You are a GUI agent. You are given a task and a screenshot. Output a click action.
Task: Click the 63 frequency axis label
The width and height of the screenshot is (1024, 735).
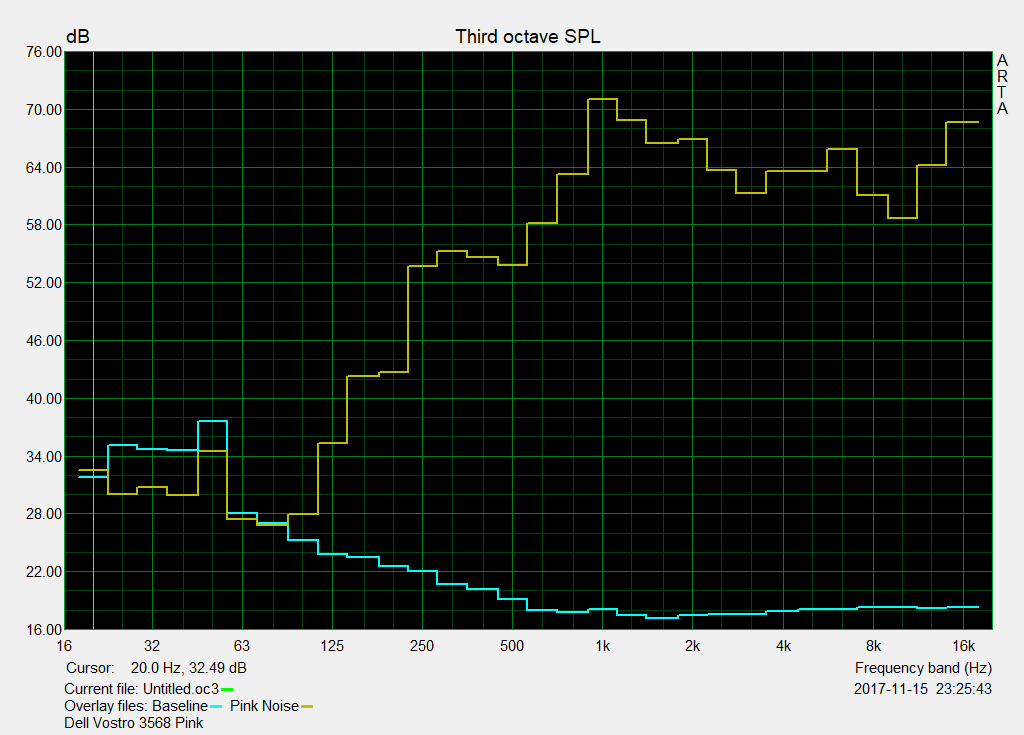point(242,646)
